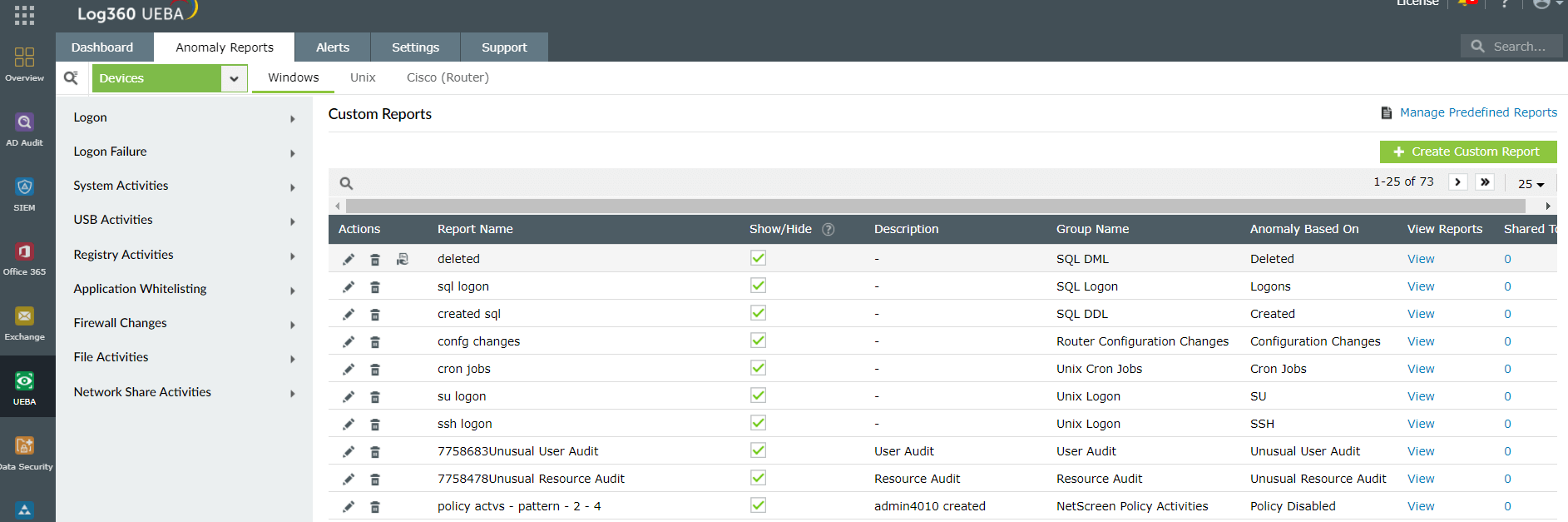The image size is (1568, 522).
Task: Open the Manage Predefined Reports link
Action: click(x=1477, y=112)
